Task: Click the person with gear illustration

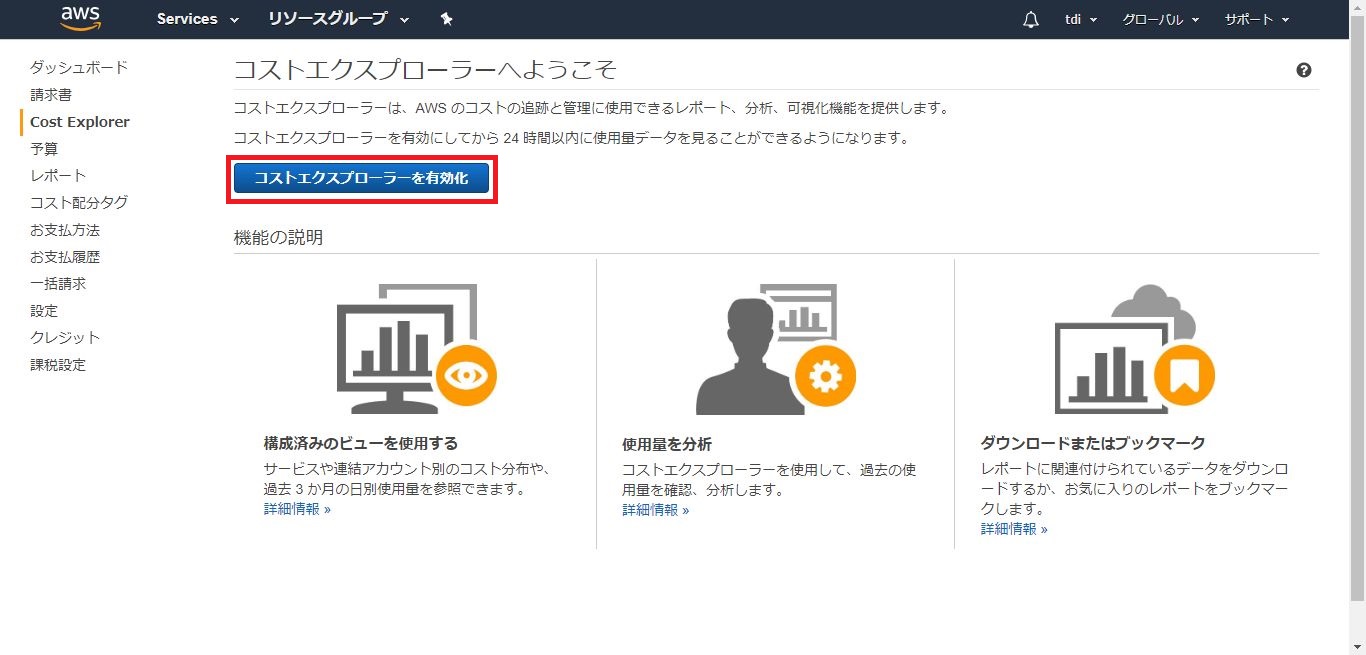Action: [x=775, y=349]
